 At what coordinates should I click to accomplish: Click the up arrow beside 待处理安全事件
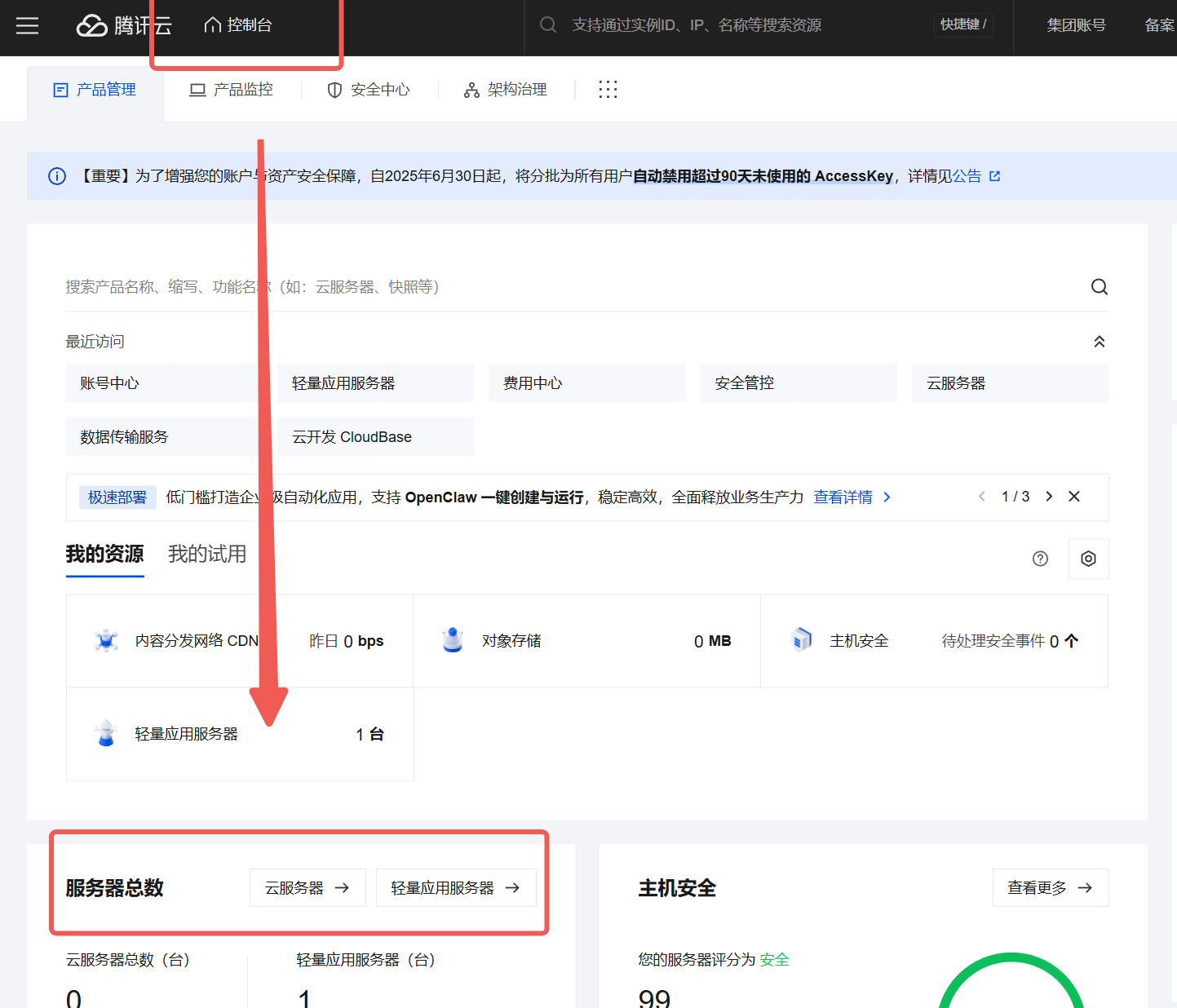point(1072,641)
